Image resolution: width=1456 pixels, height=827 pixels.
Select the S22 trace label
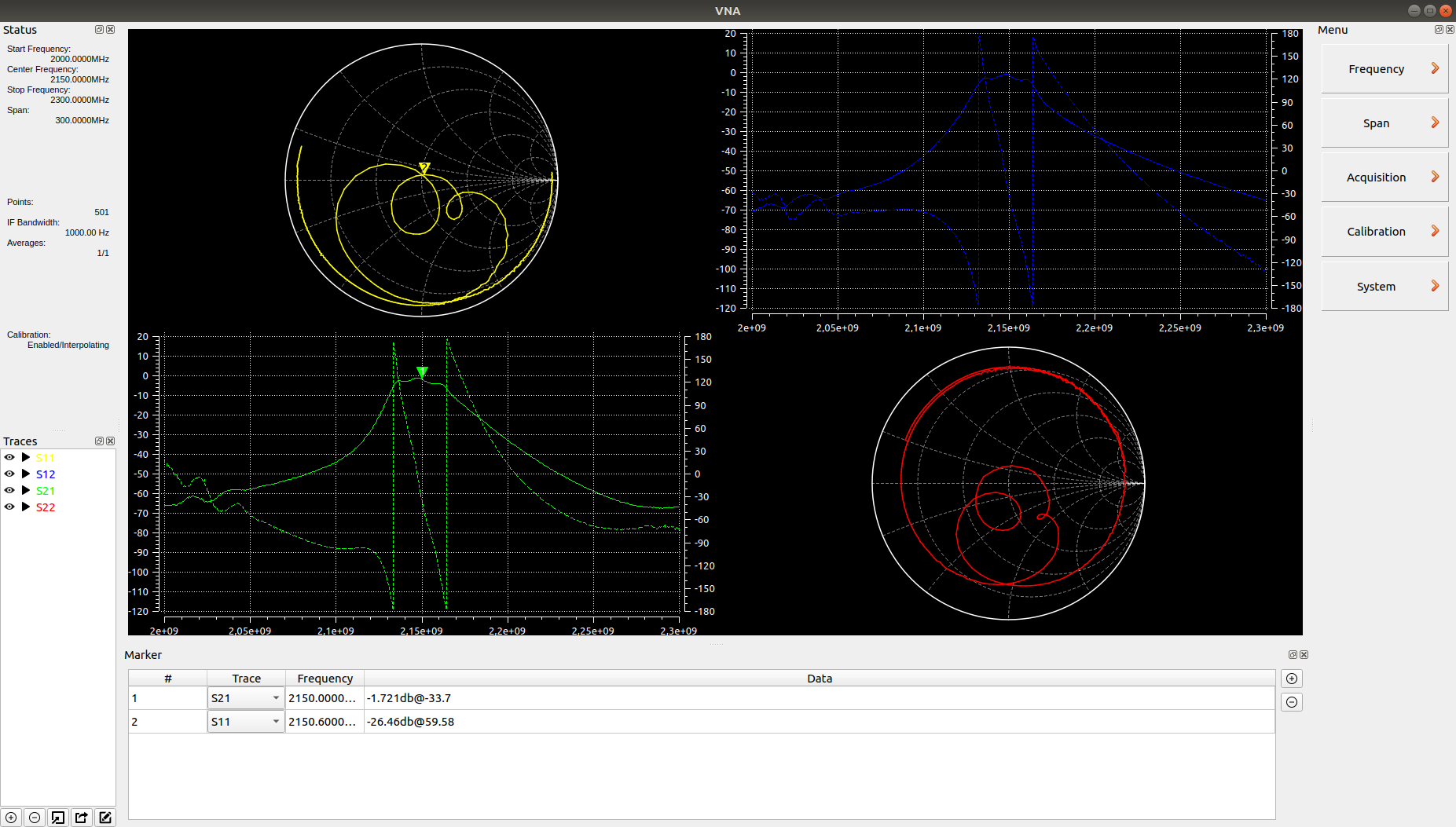(x=46, y=507)
